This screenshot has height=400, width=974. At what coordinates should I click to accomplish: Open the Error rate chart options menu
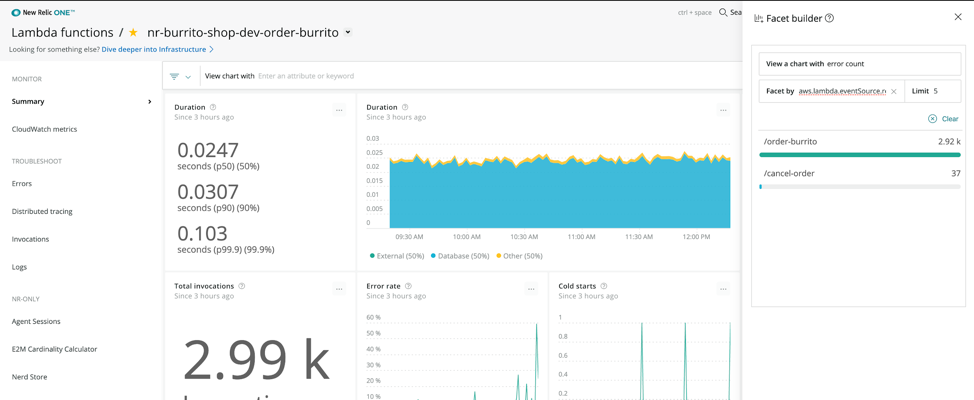tap(531, 289)
